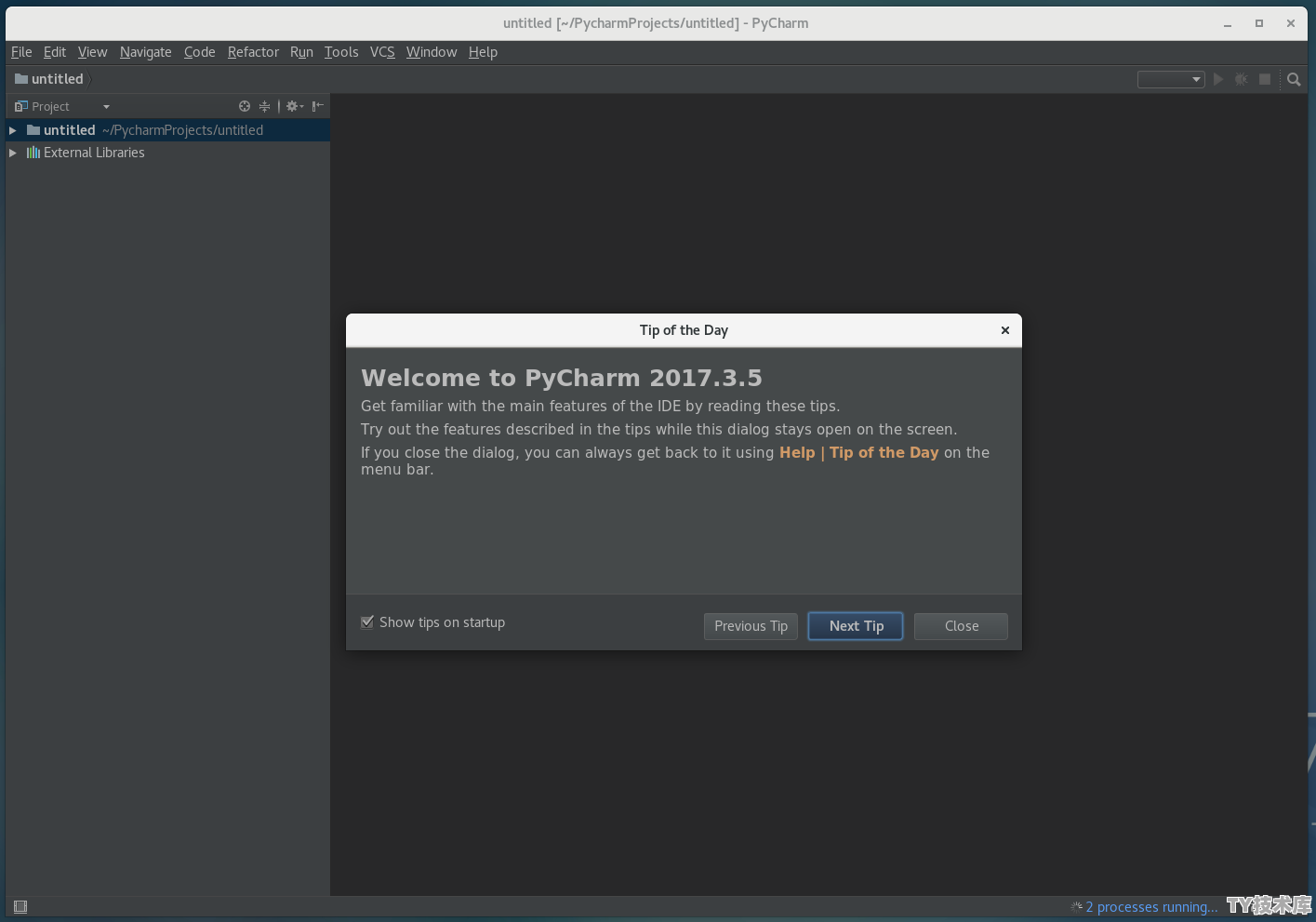
Task: Open the Code menu
Action: click(x=200, y=52)
